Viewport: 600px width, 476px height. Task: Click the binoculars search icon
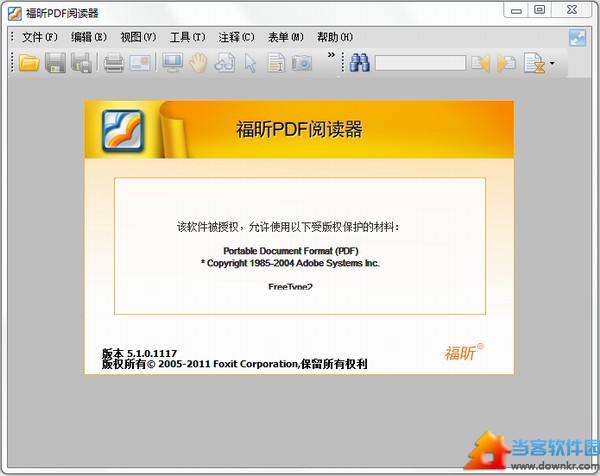pos(360,63)
